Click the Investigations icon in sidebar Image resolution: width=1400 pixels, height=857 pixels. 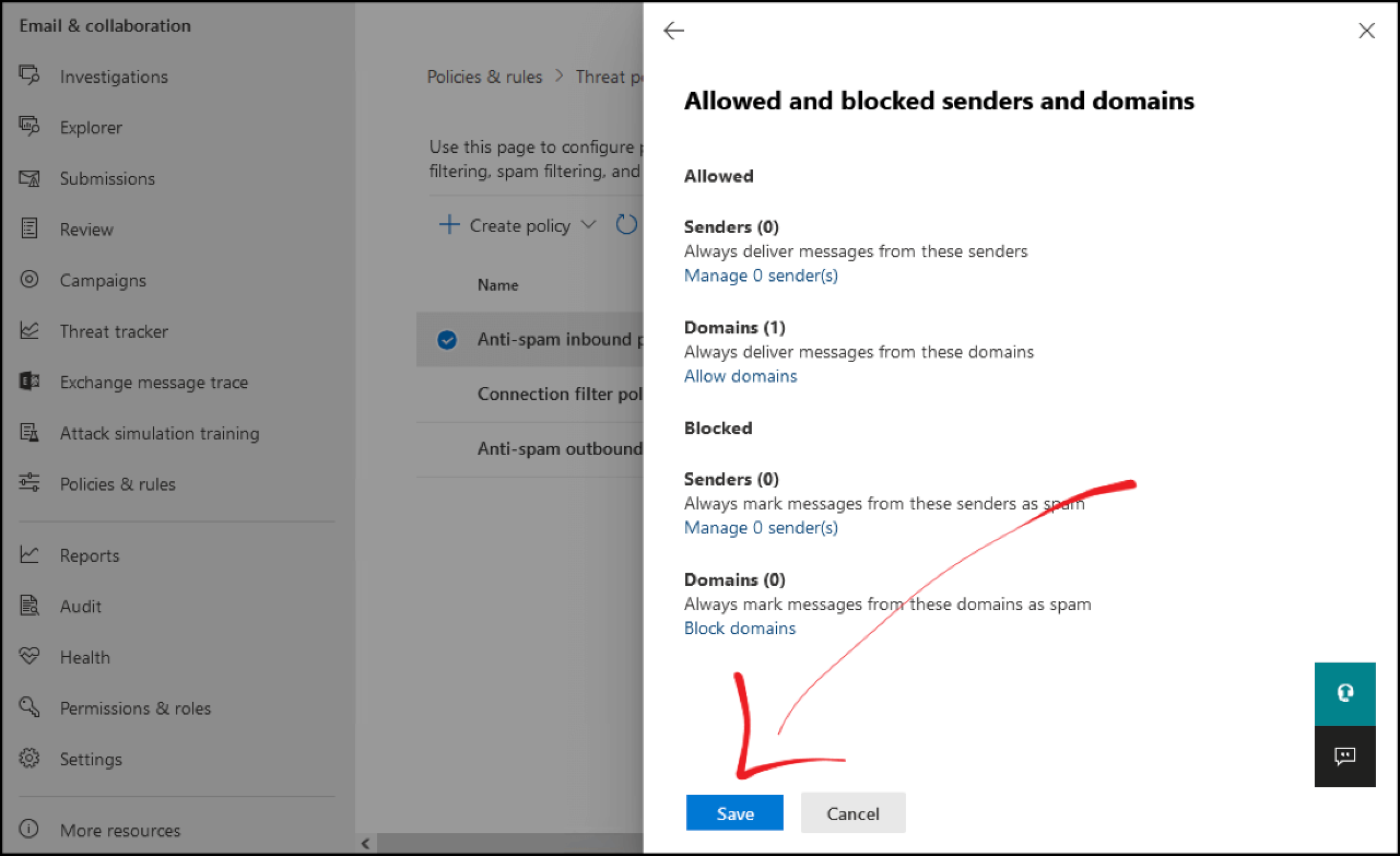[x=29, y=75]
